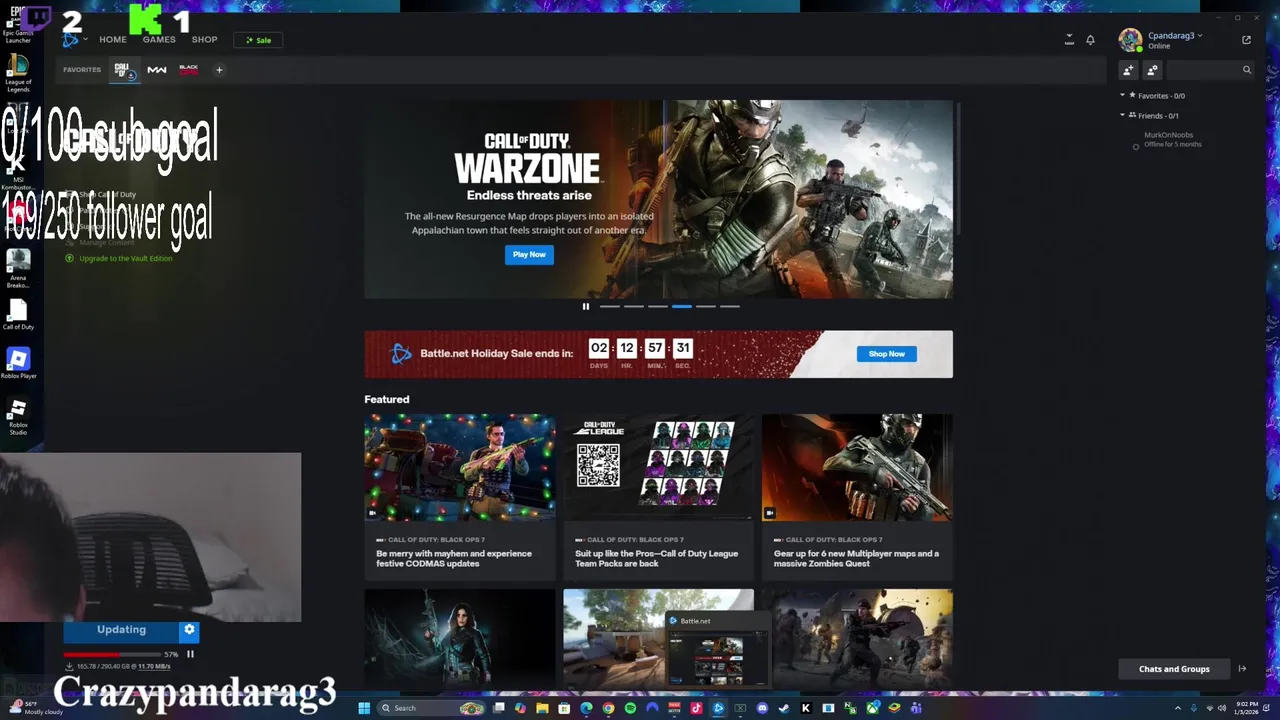Image resolution: width=1280 pixels, height=720 pixels.
Task: Open TikTok from the taskbar
Action: (x=696, y=708)
